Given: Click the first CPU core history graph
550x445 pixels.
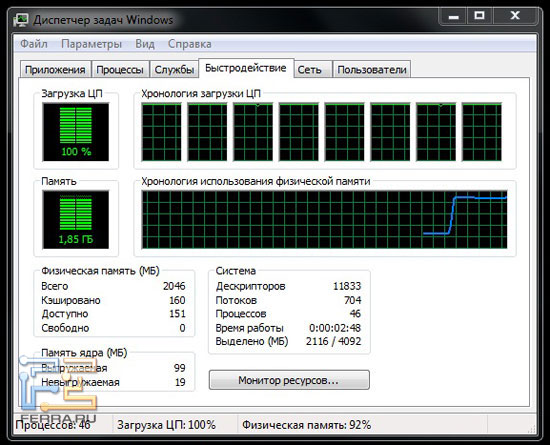Looking at the screenshot, I should (162, 132).
